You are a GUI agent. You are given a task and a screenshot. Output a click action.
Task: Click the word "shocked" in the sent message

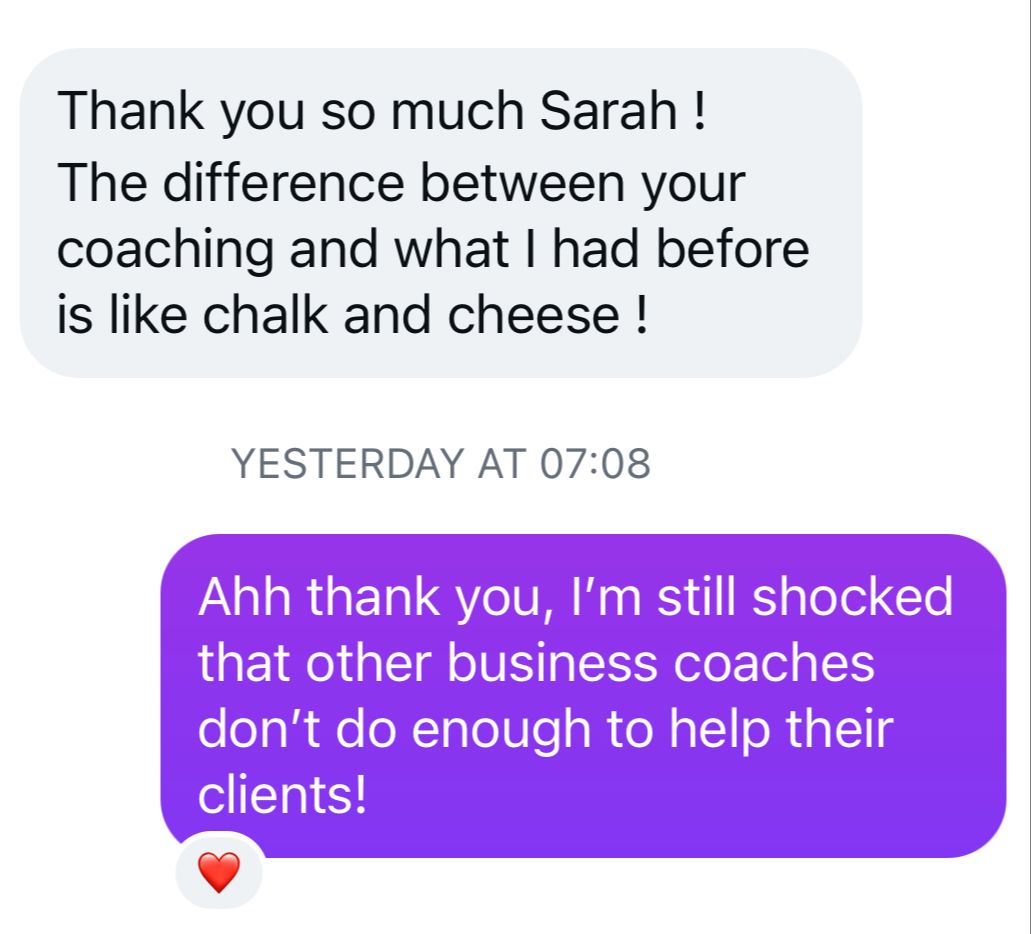(852, 597)
